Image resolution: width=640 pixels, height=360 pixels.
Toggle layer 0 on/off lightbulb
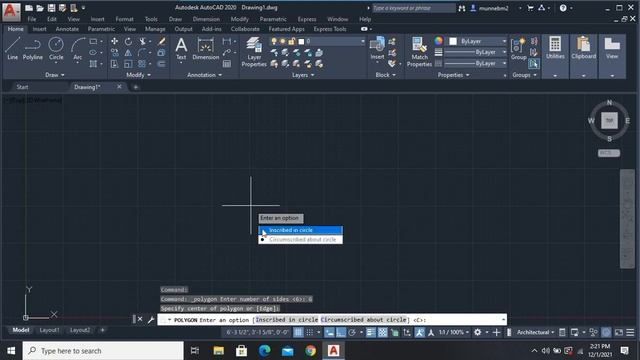pos(274,41)
